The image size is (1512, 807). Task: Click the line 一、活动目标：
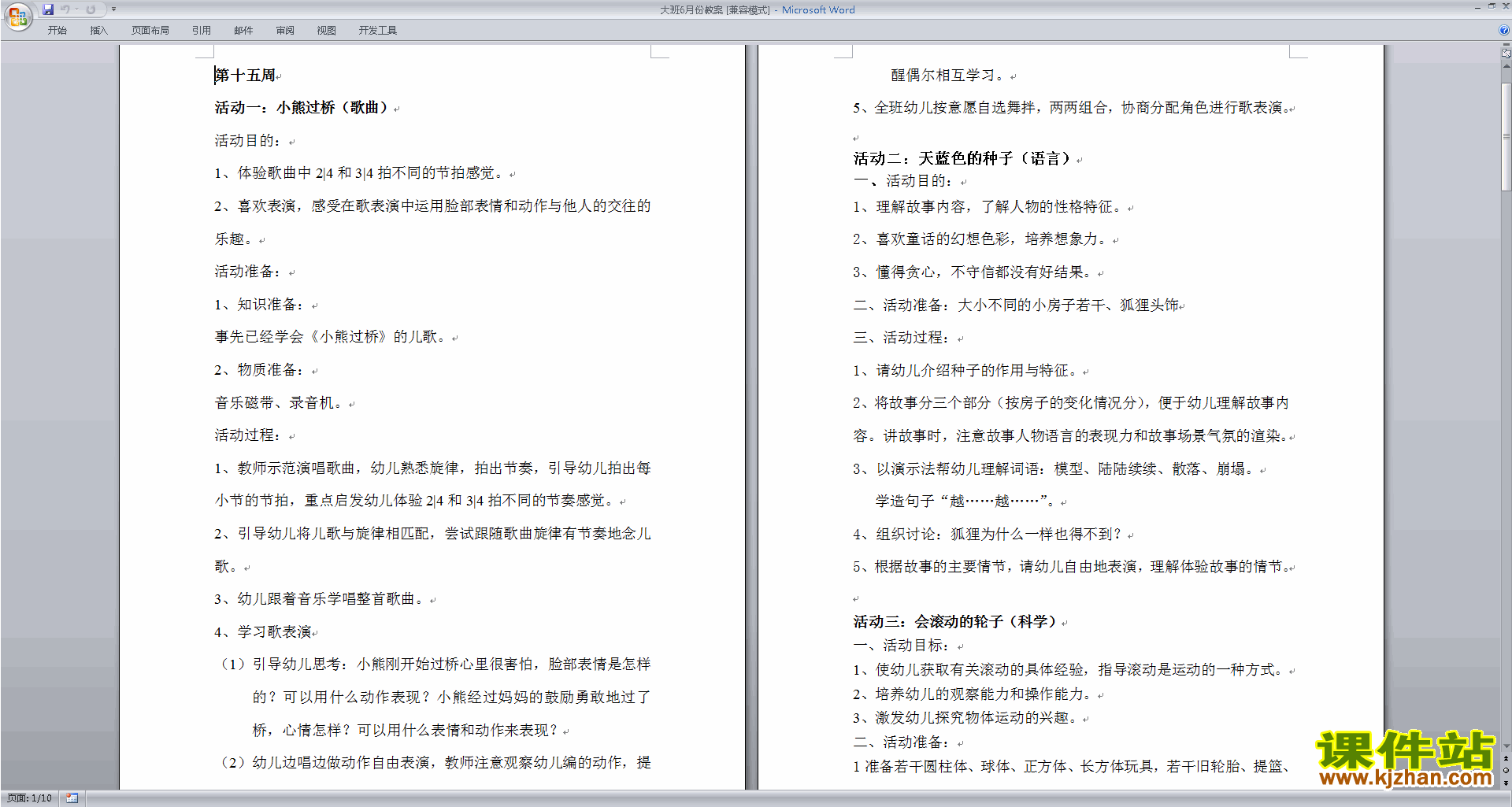pyautogui.click(x=902, y=646)
